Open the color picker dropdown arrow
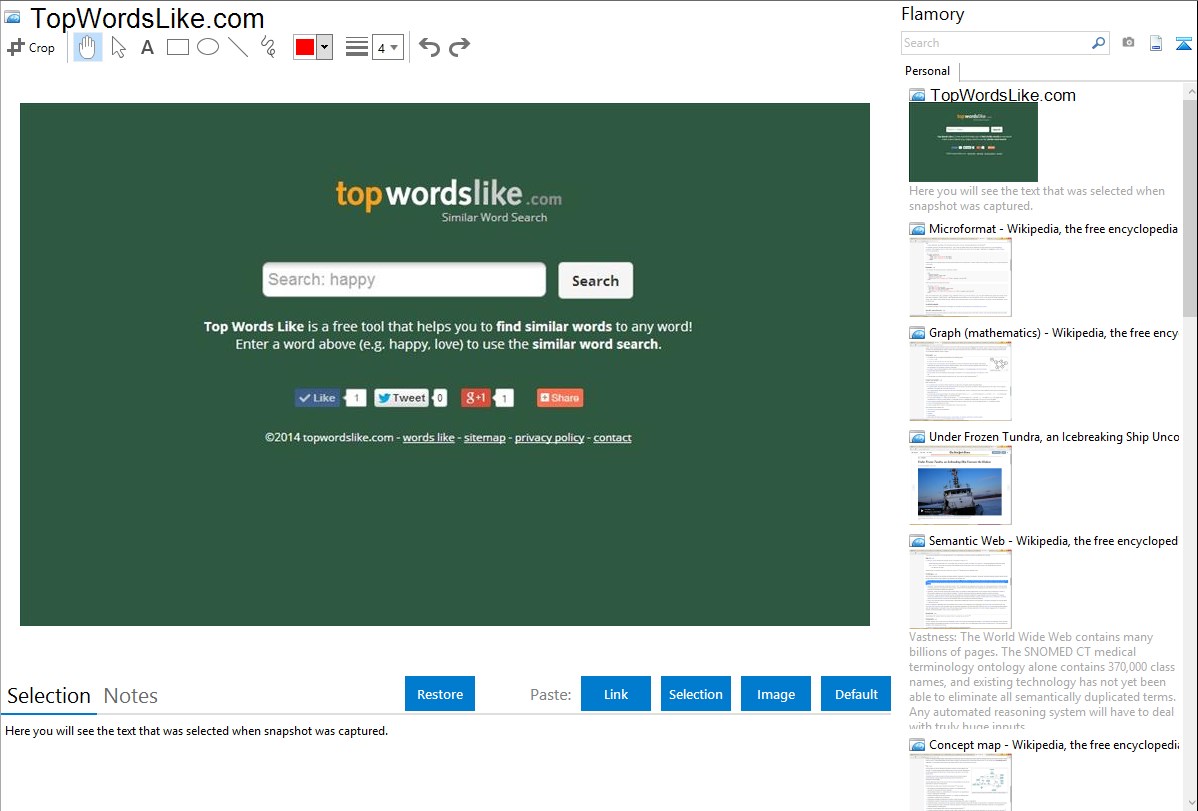The height and width of the screenshot is (811, 1198). [x=325, y=47]
